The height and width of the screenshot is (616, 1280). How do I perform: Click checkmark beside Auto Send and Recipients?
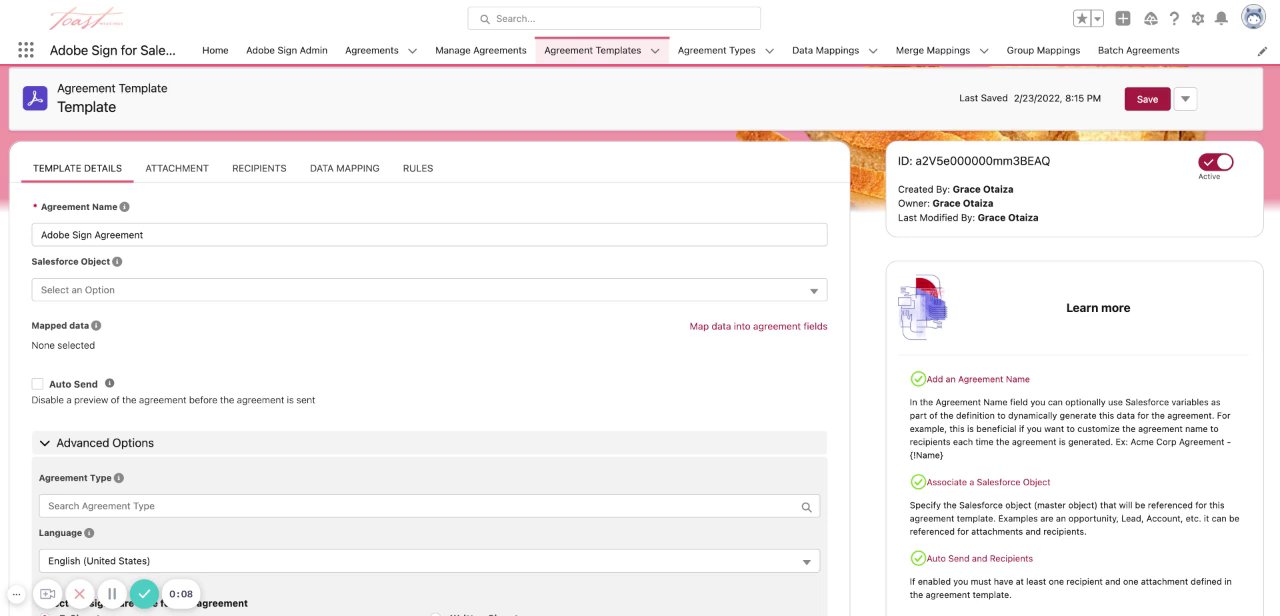click(x=918, y=558)
